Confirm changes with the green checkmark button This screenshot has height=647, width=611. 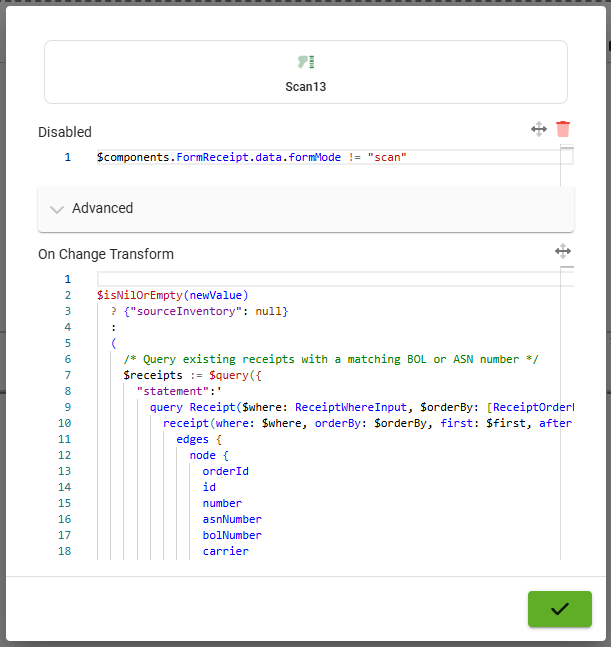[559, 609]
